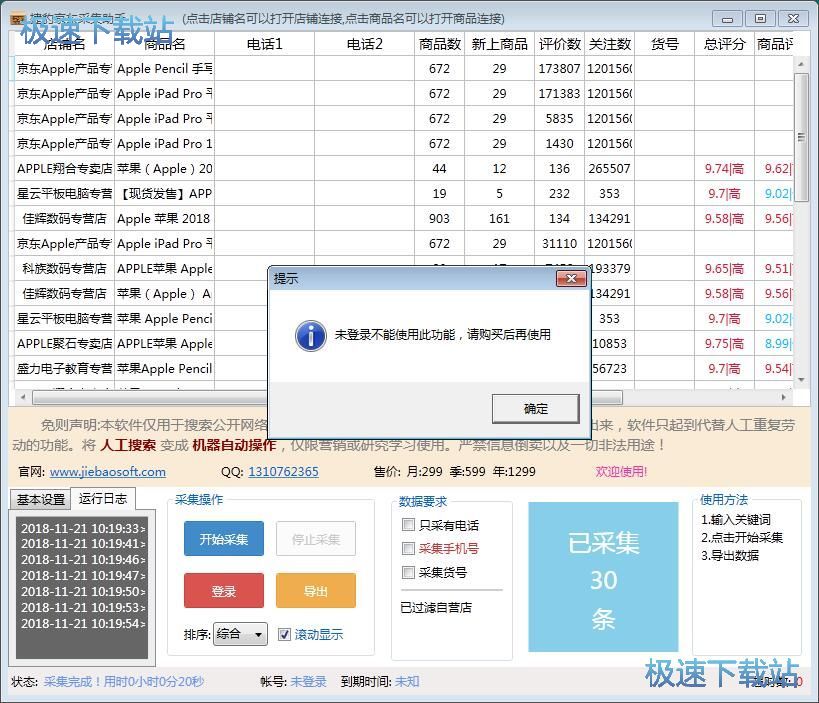This screenshot has height=703, width=819.
Task: Click the review count cell 5835
Action: coord(559,119)
